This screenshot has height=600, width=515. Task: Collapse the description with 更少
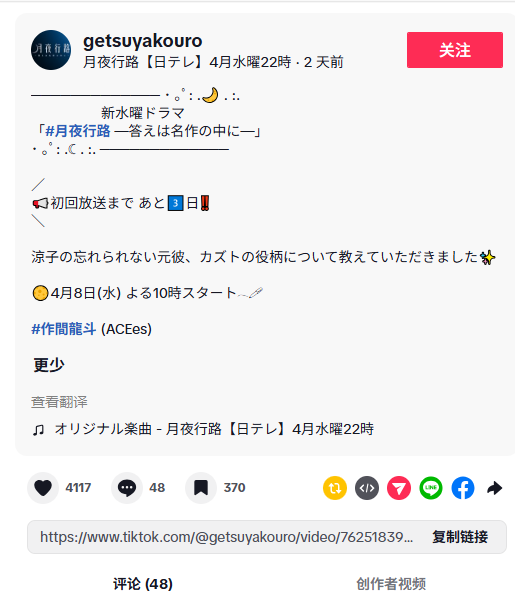pyautogui.click(x=49, y=365)
